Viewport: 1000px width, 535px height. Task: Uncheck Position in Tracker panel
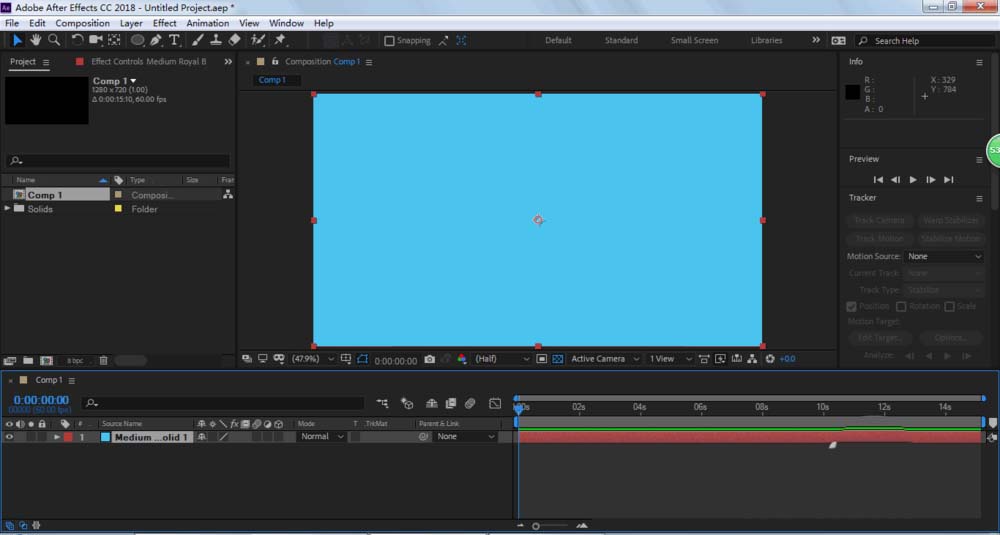[x=851, y=307]
